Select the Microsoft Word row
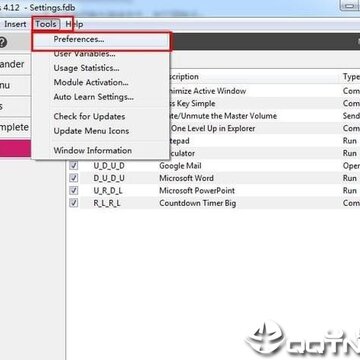 [x=213, y=178]
